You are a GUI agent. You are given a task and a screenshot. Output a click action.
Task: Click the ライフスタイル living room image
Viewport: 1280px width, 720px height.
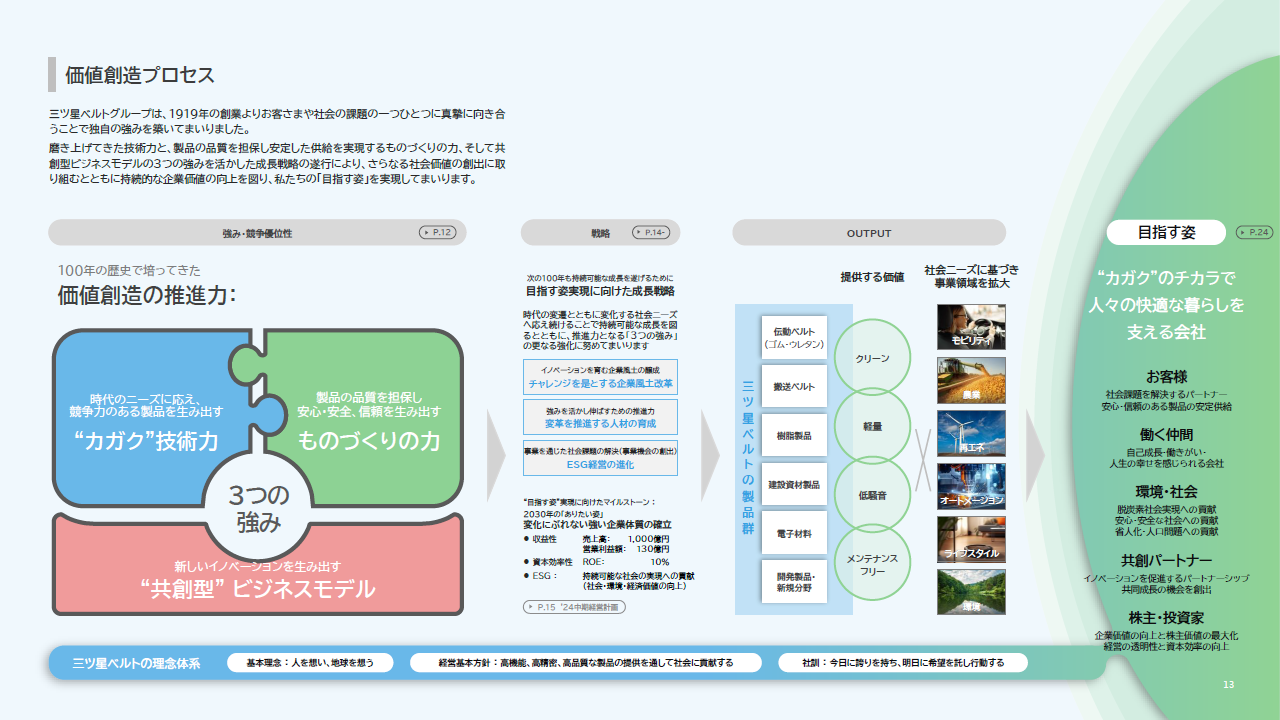coord(971,539)
